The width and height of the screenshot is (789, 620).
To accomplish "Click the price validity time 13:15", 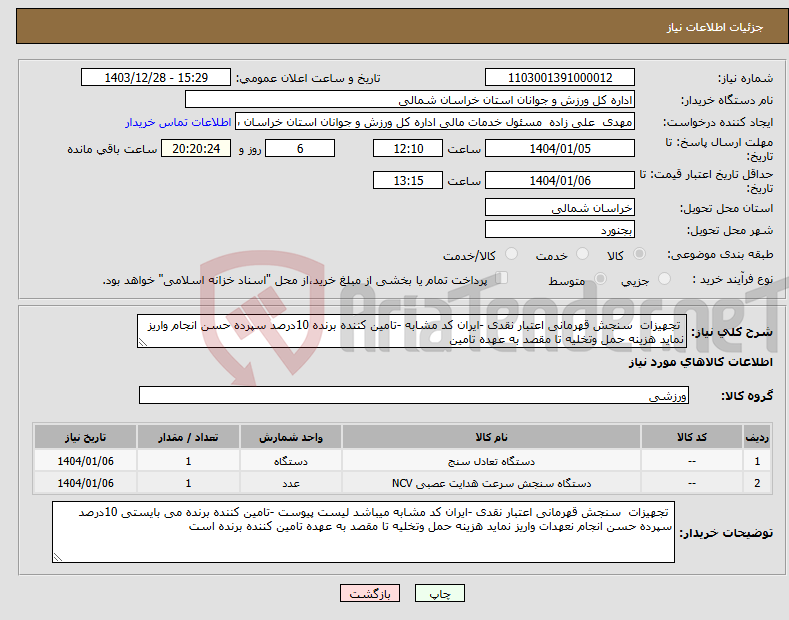I will 408,180.
